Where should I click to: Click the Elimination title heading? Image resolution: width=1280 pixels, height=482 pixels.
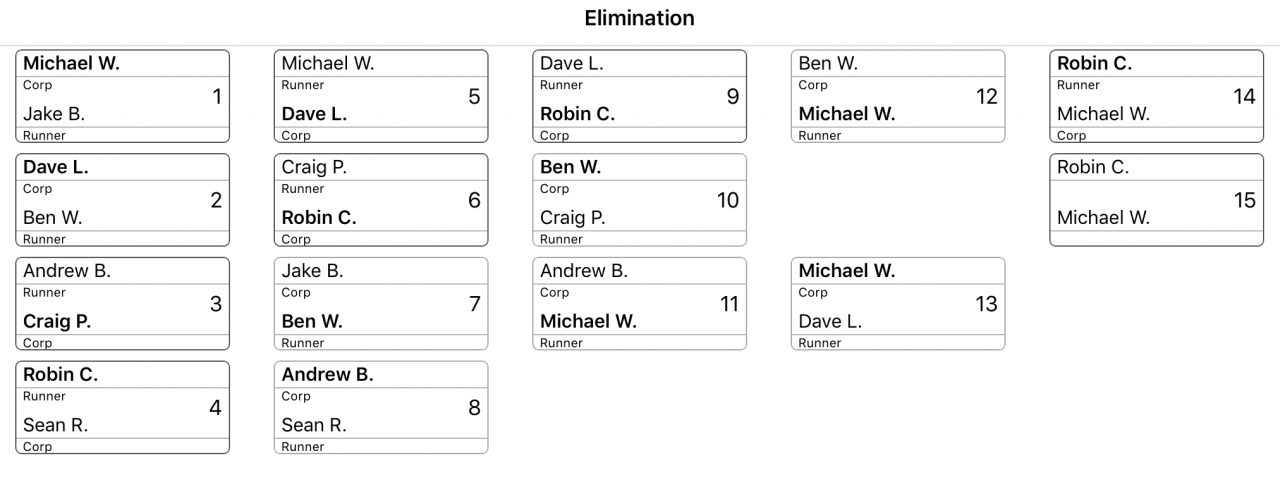click(639, 18)
